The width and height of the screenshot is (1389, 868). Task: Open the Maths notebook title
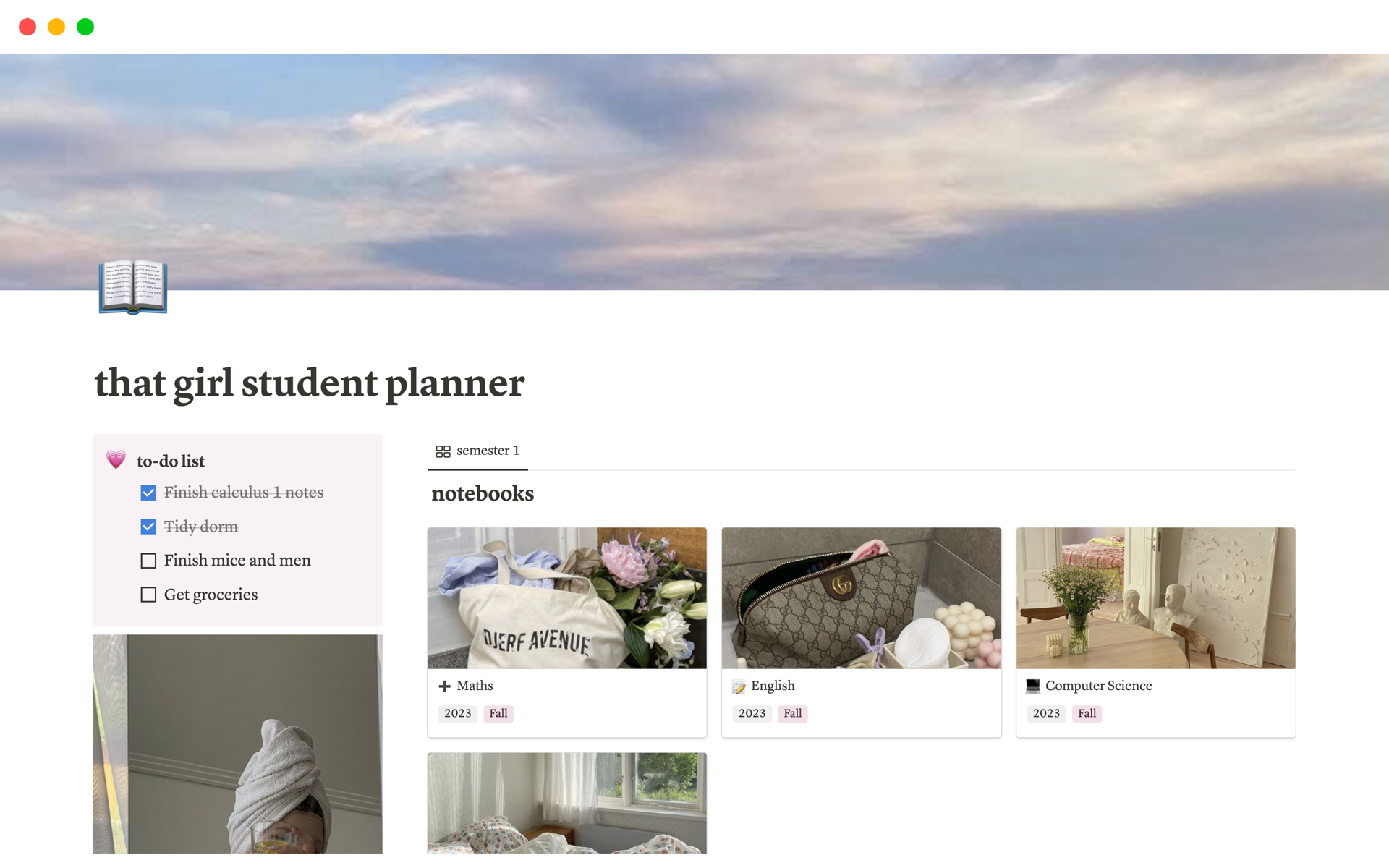475,686
